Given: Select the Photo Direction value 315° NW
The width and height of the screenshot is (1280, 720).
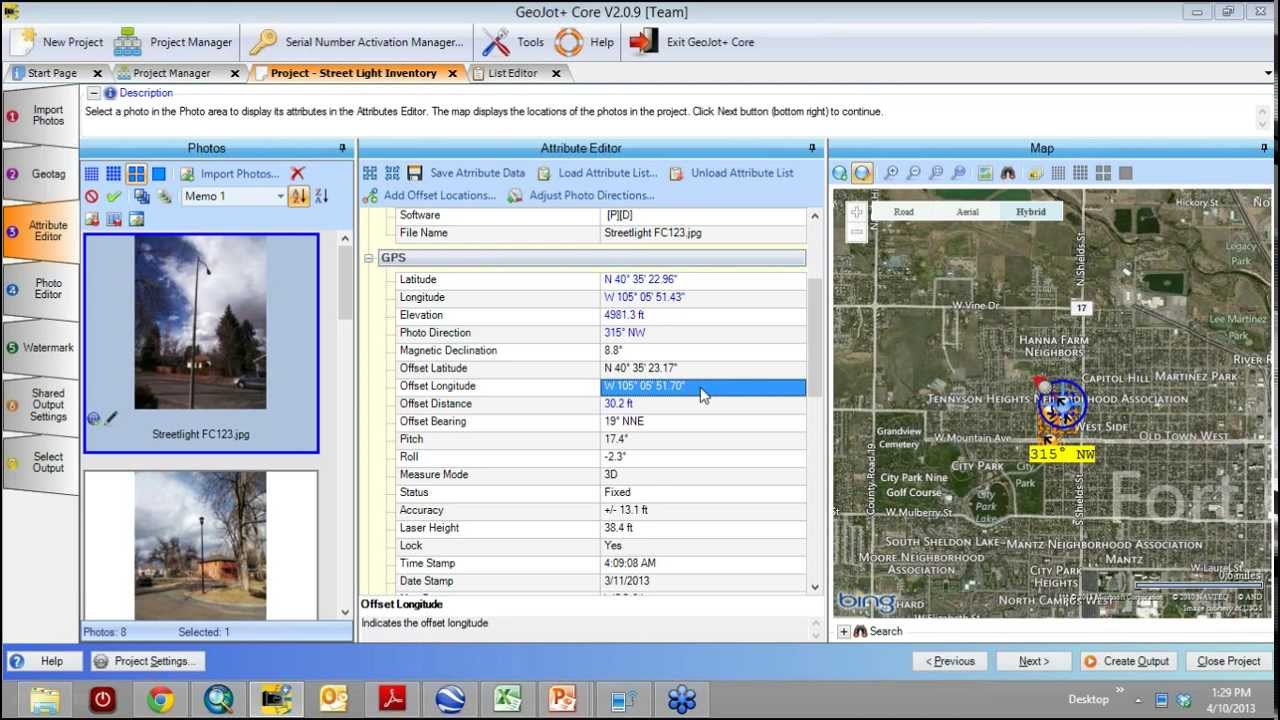Looking at the screenshot, I should click(x=702, y=333).
